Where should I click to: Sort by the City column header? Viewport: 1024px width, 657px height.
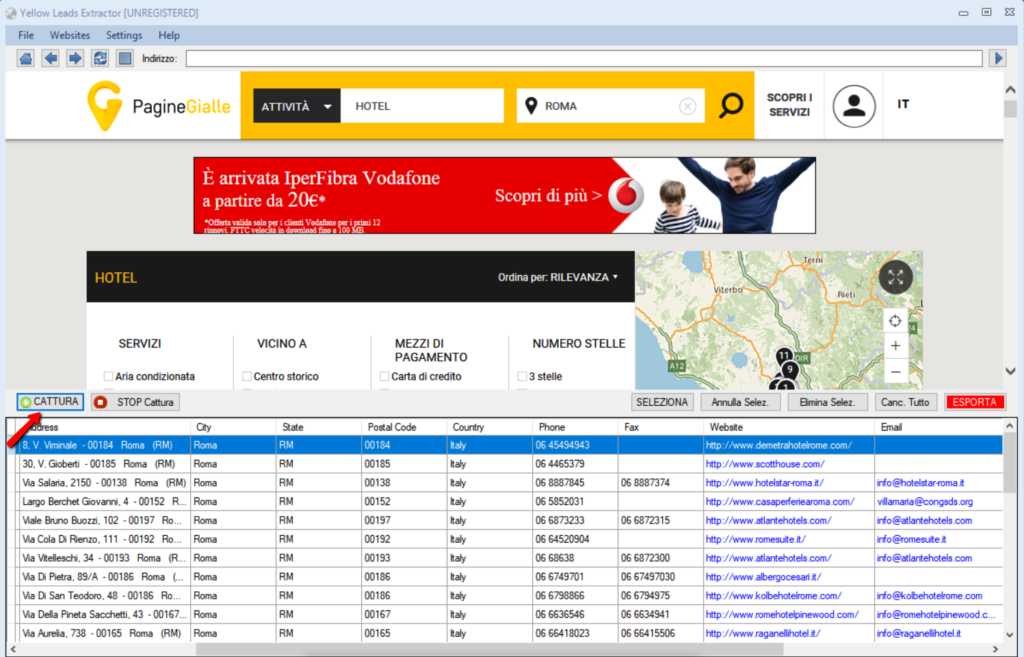click(x=233, y=427)
